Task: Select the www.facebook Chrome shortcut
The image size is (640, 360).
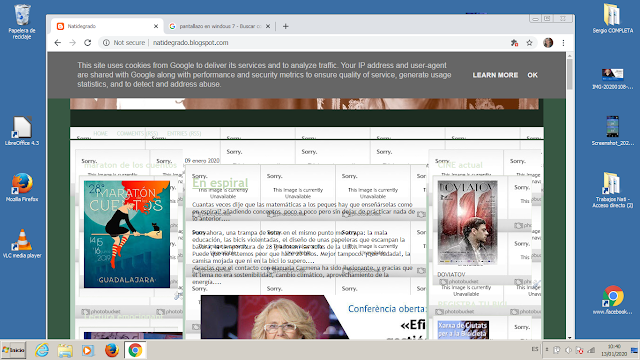Action: [613, 300]
